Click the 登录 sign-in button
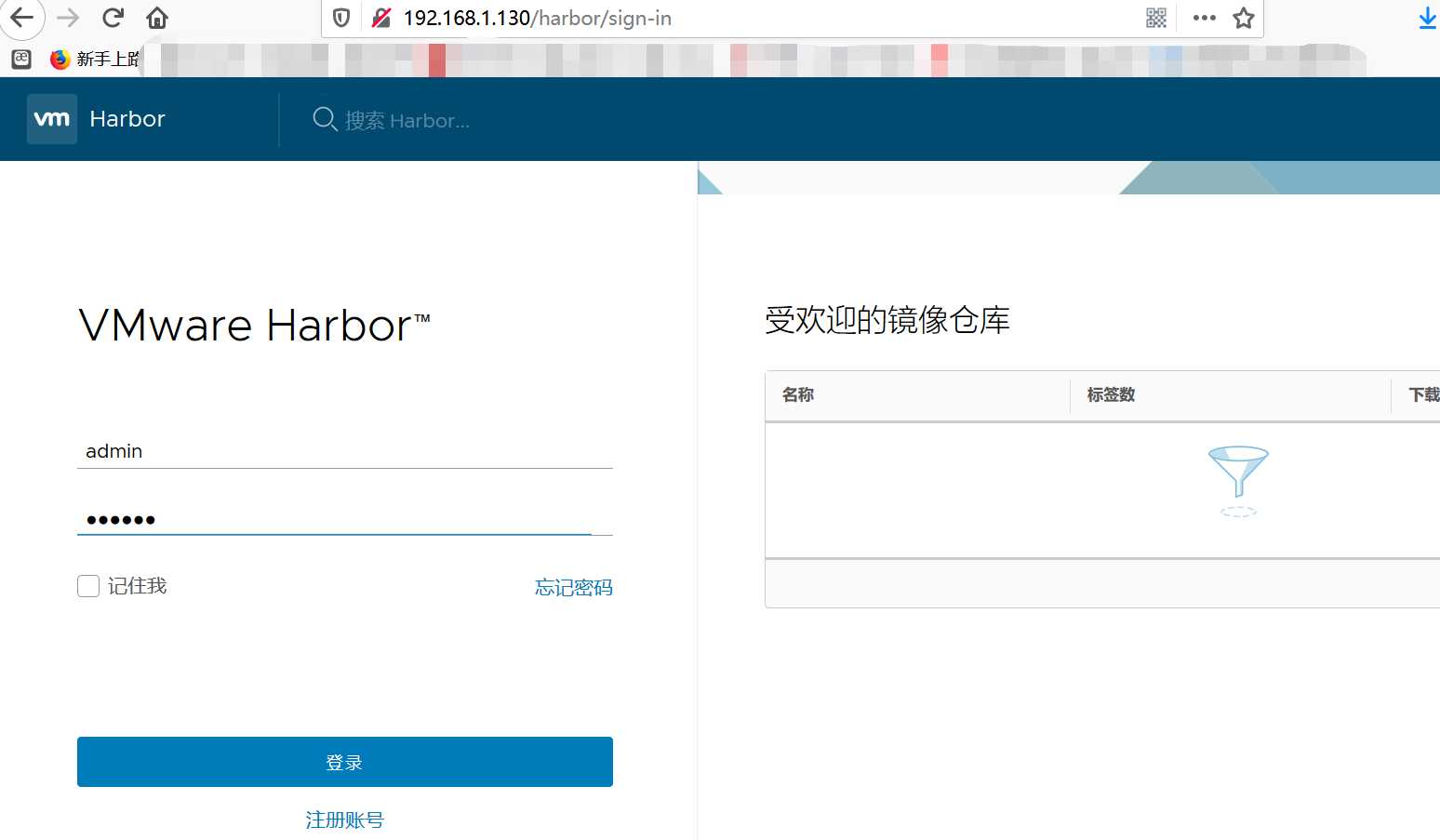 [x=344, y=761]
